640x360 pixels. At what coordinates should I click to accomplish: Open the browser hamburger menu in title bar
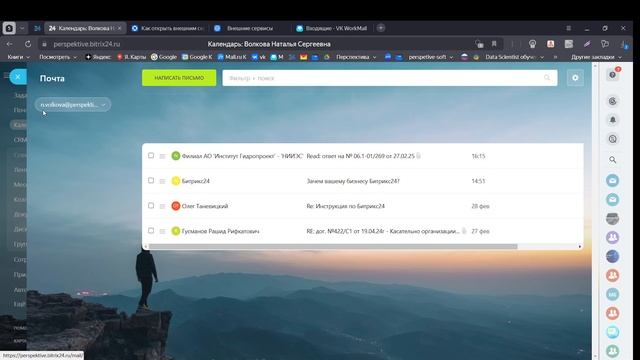coord(568,28)
